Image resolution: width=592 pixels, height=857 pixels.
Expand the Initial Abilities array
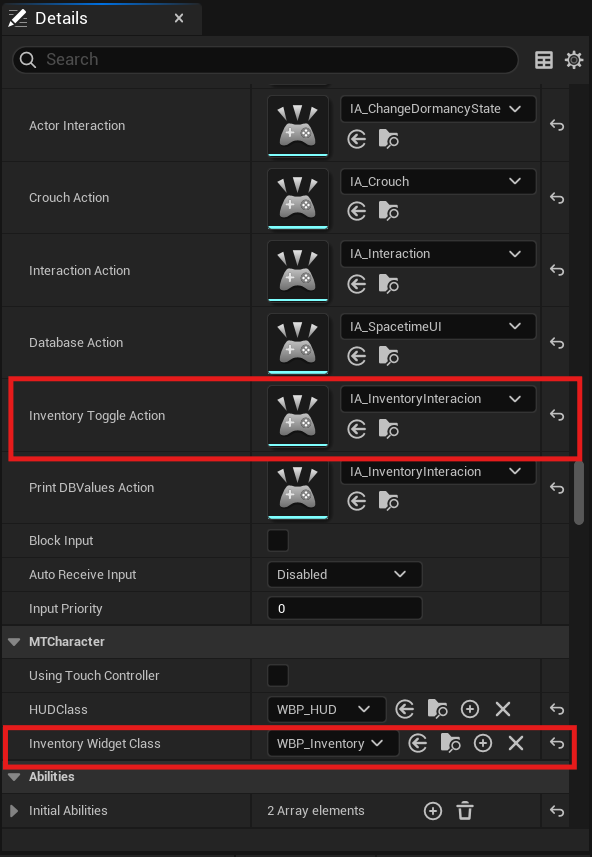(14, 811)
